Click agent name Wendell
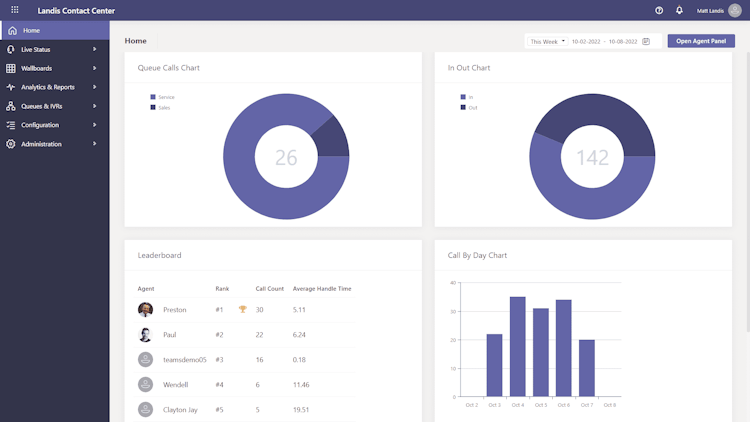750x422 pixels. [176, 384]
